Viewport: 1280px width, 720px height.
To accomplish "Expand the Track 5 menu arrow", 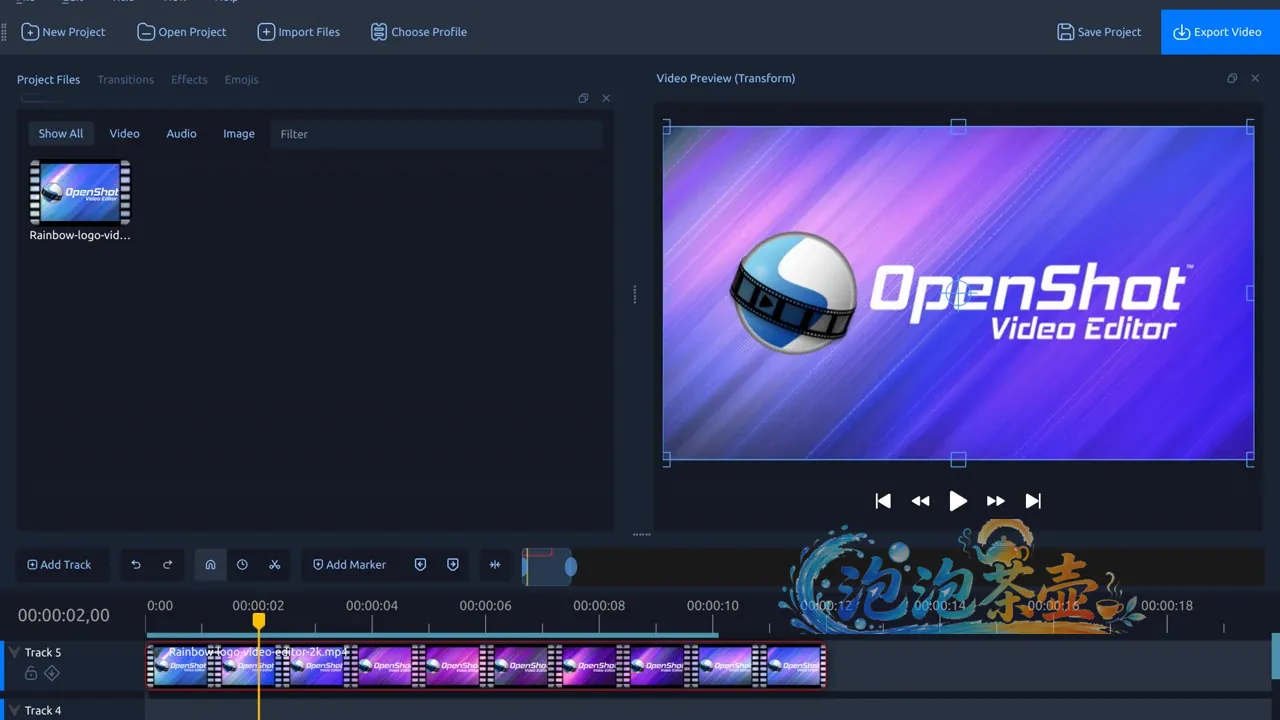I will [14, 653].
